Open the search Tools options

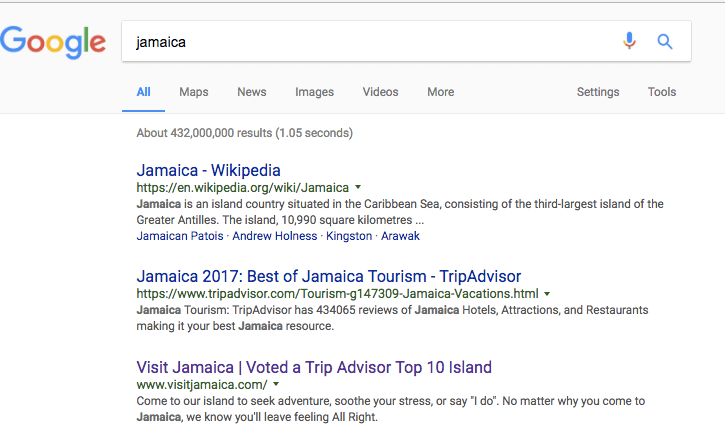pyautogui.click(x=662, y=92)
